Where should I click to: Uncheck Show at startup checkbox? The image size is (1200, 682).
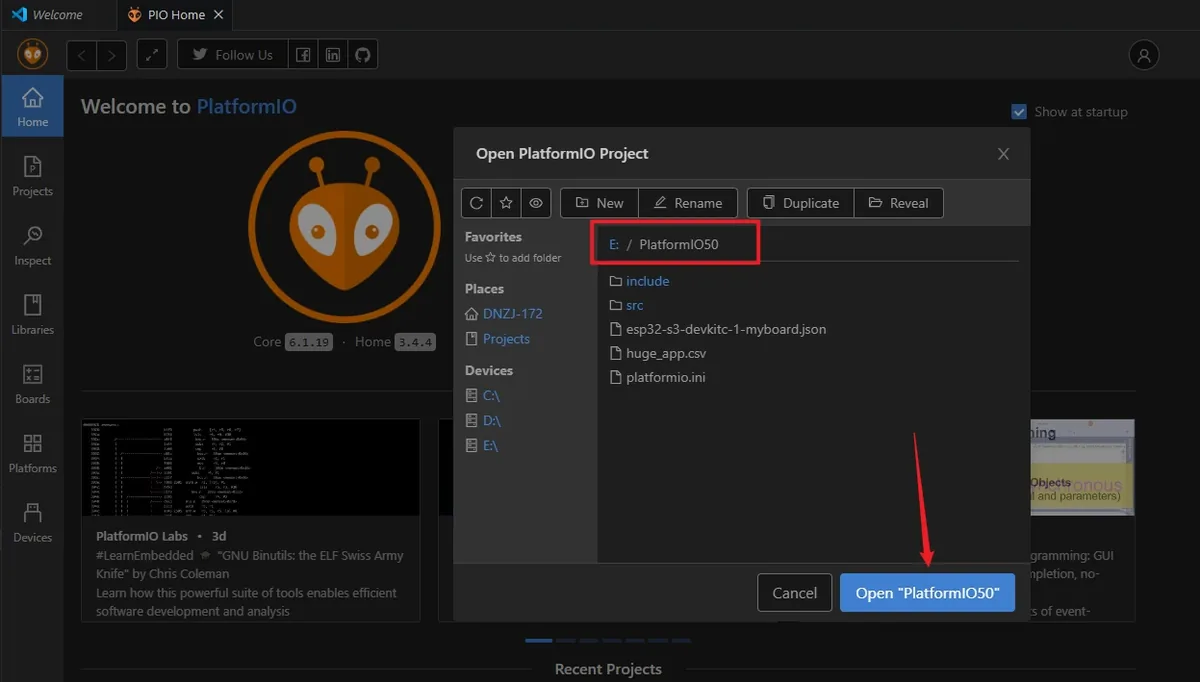1019,112
